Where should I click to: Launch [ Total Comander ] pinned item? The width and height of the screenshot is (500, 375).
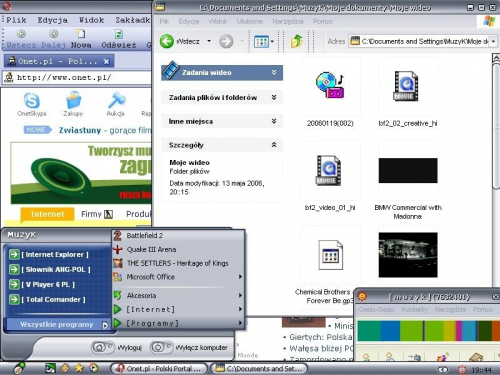pyautogui.click(x=48, y=299)
